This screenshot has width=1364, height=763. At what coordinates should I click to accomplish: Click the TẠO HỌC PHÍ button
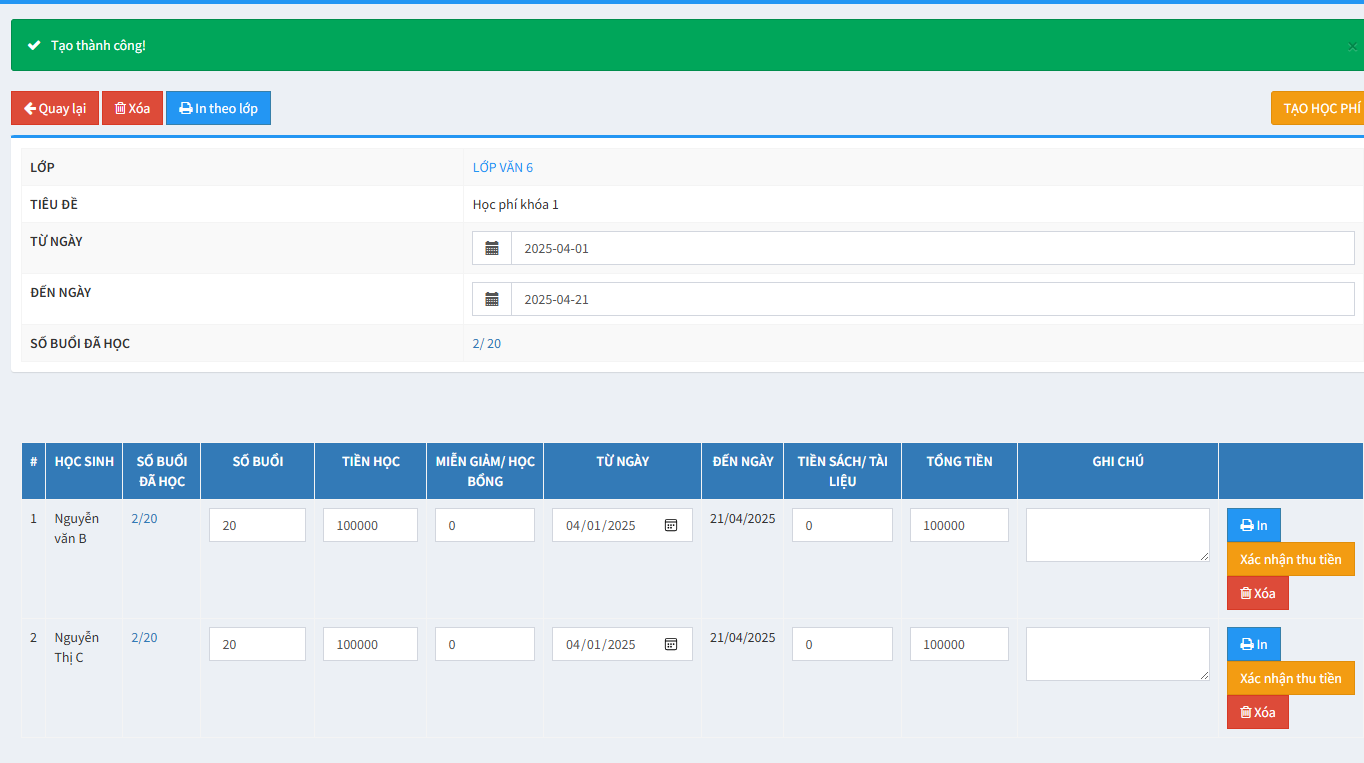coord(1320,108)
